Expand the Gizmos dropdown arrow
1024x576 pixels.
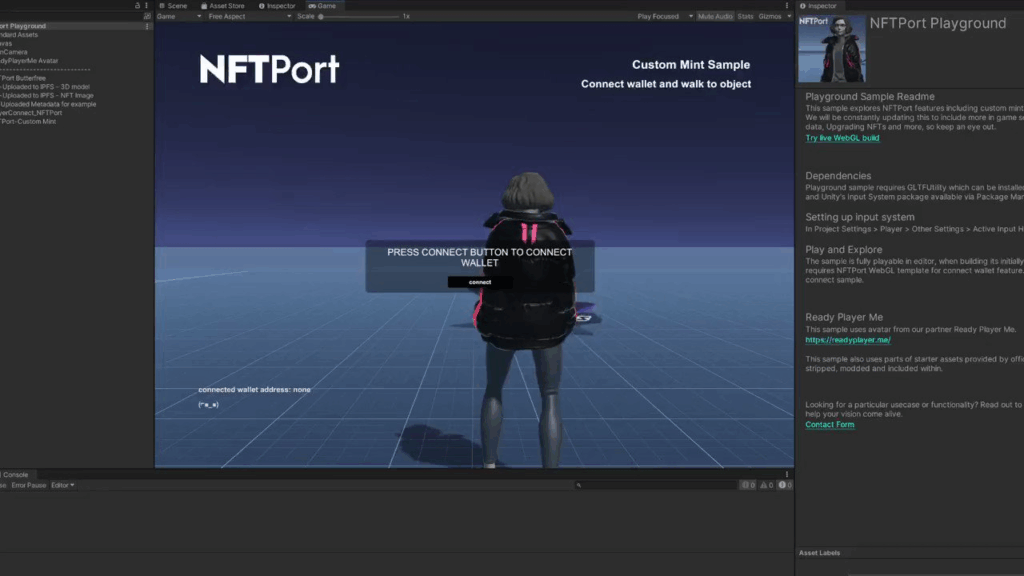pos(789,16)
